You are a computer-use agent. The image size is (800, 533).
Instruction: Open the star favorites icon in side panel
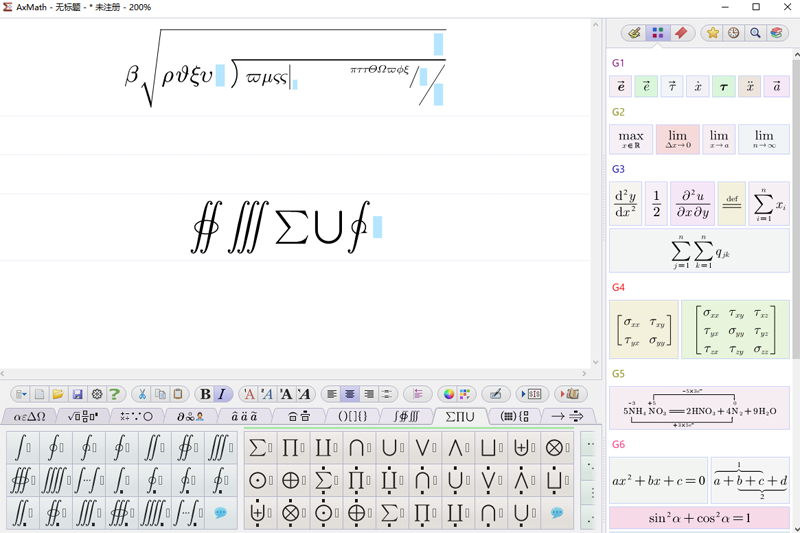[712, 33]
